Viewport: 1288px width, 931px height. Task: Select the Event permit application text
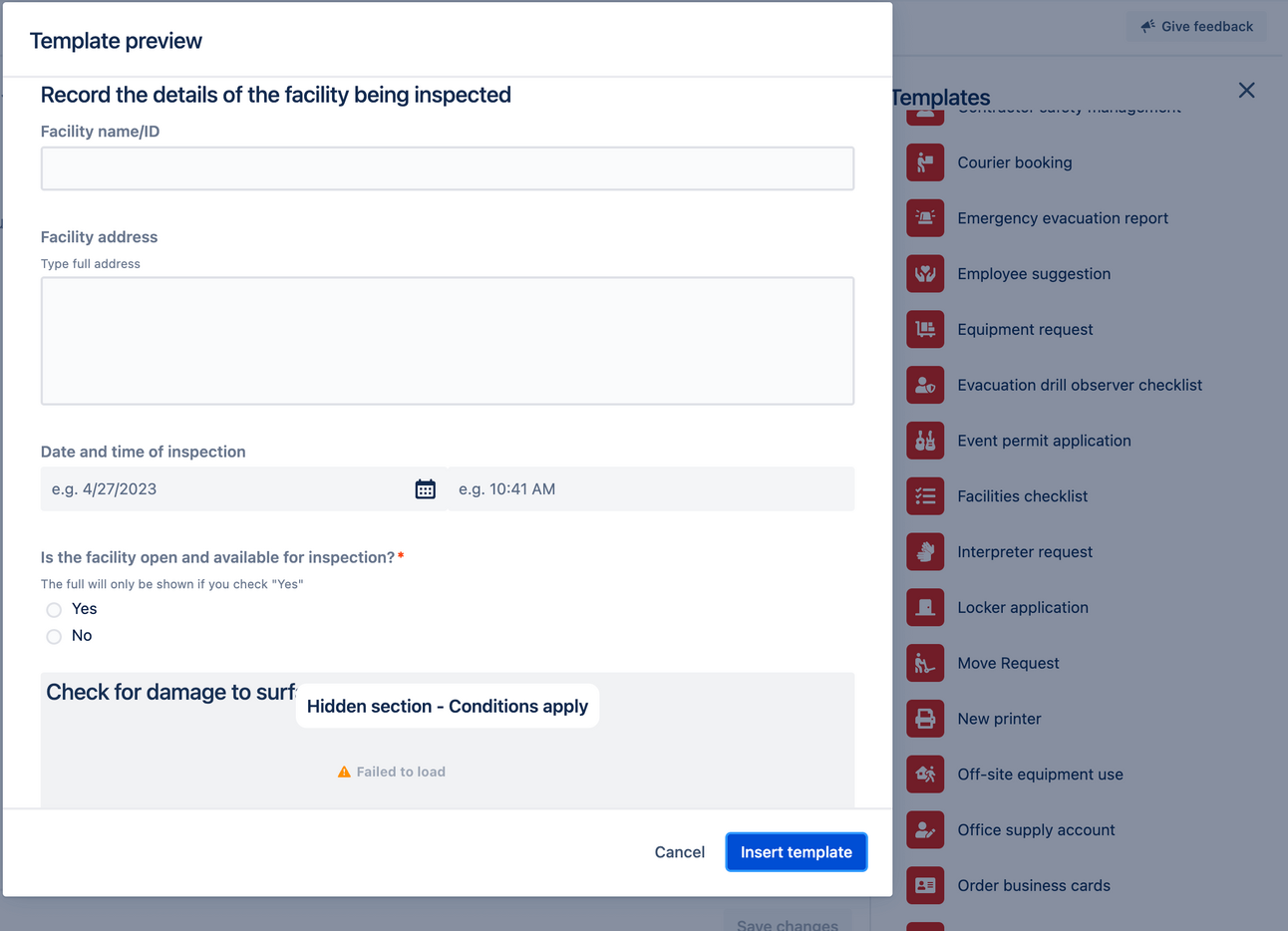[1044, 441]
